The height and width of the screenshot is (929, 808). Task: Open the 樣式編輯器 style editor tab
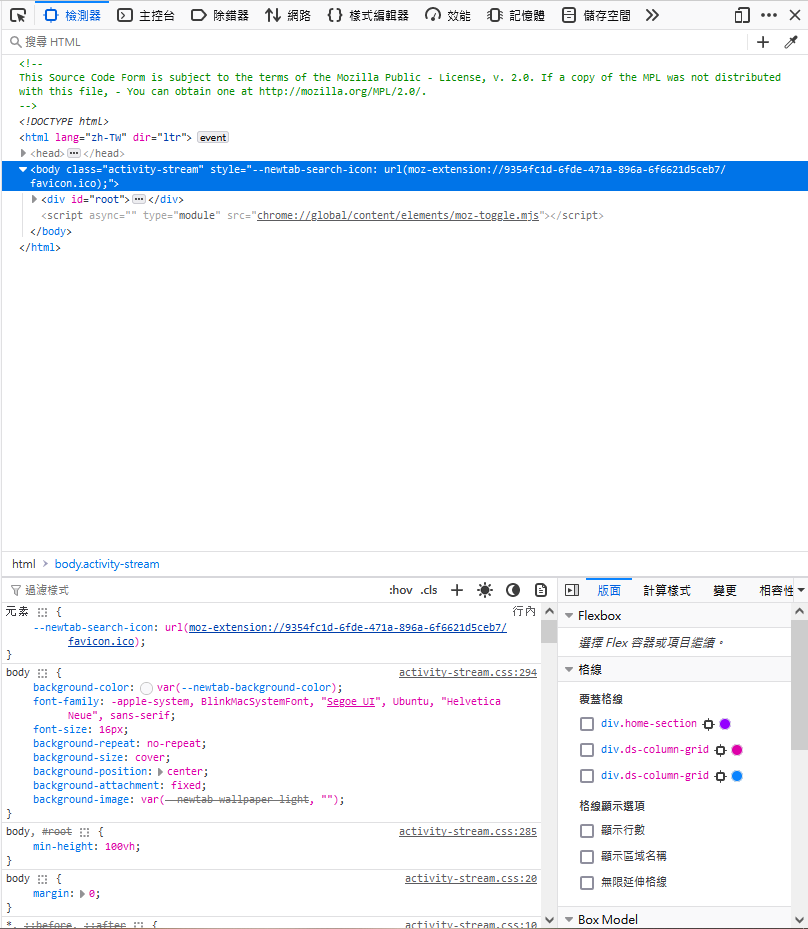(368, 15)
